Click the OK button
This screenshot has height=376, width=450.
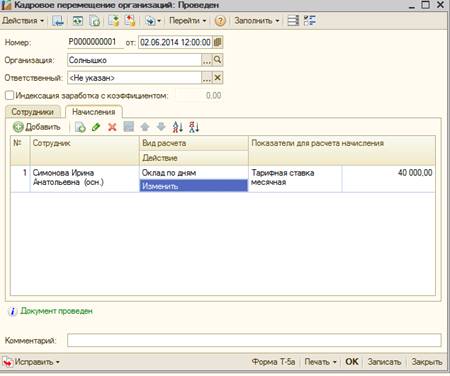[x=352, y=362]
